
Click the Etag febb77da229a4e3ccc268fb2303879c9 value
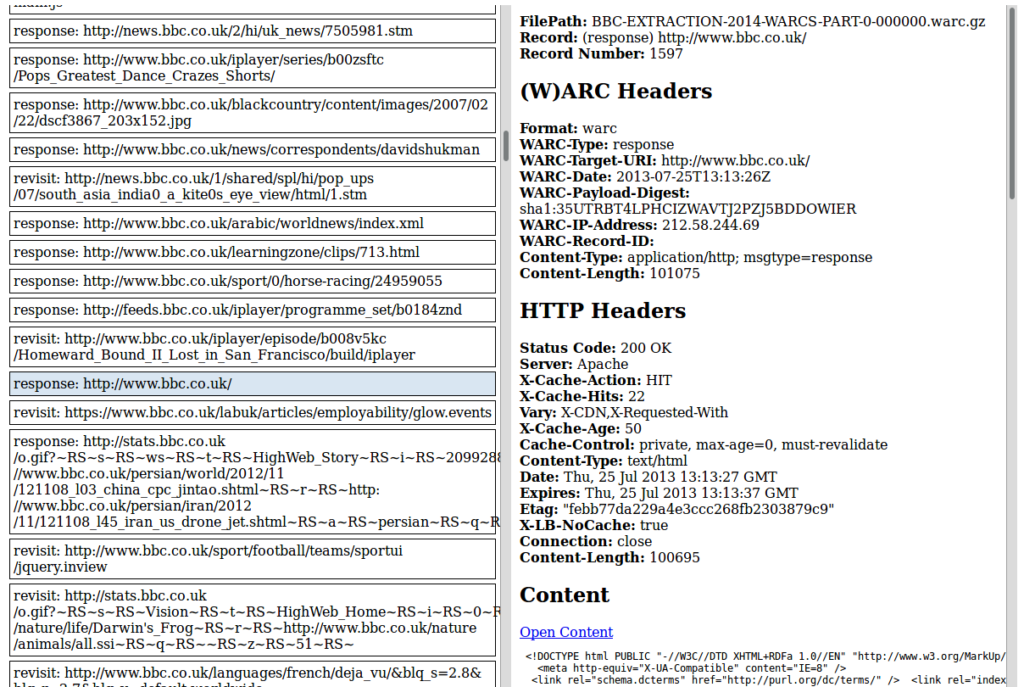coord(697,509)
